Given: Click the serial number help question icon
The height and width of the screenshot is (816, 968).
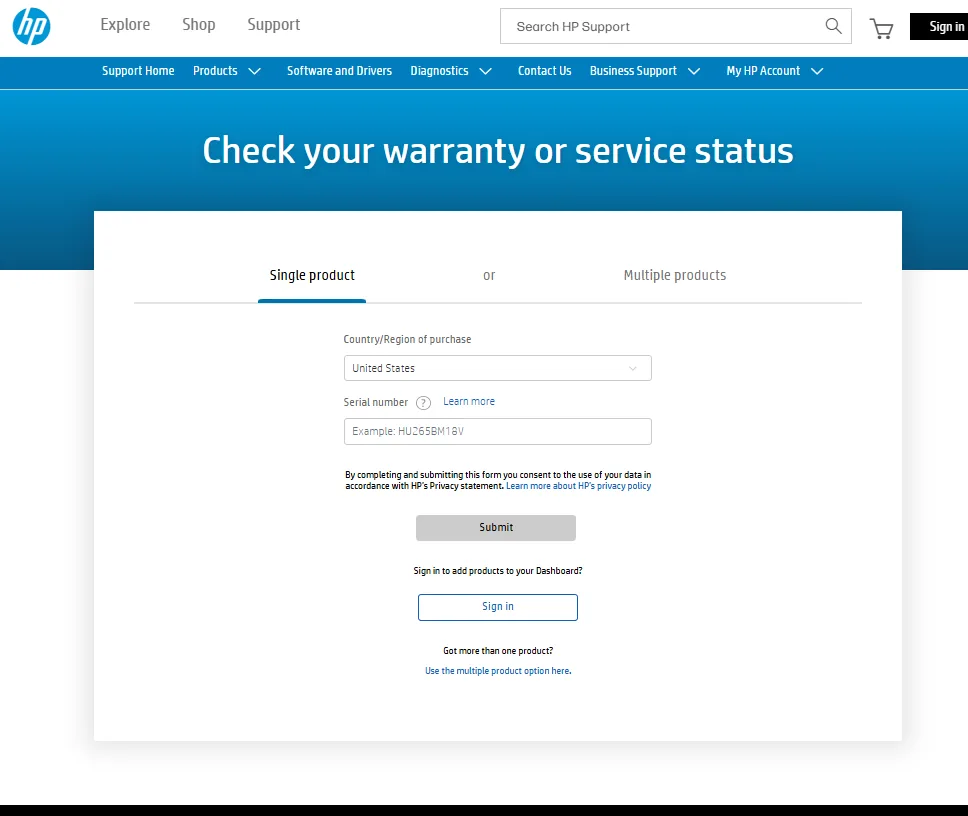Looking at the screenshot, I should [x=423, y=403].
